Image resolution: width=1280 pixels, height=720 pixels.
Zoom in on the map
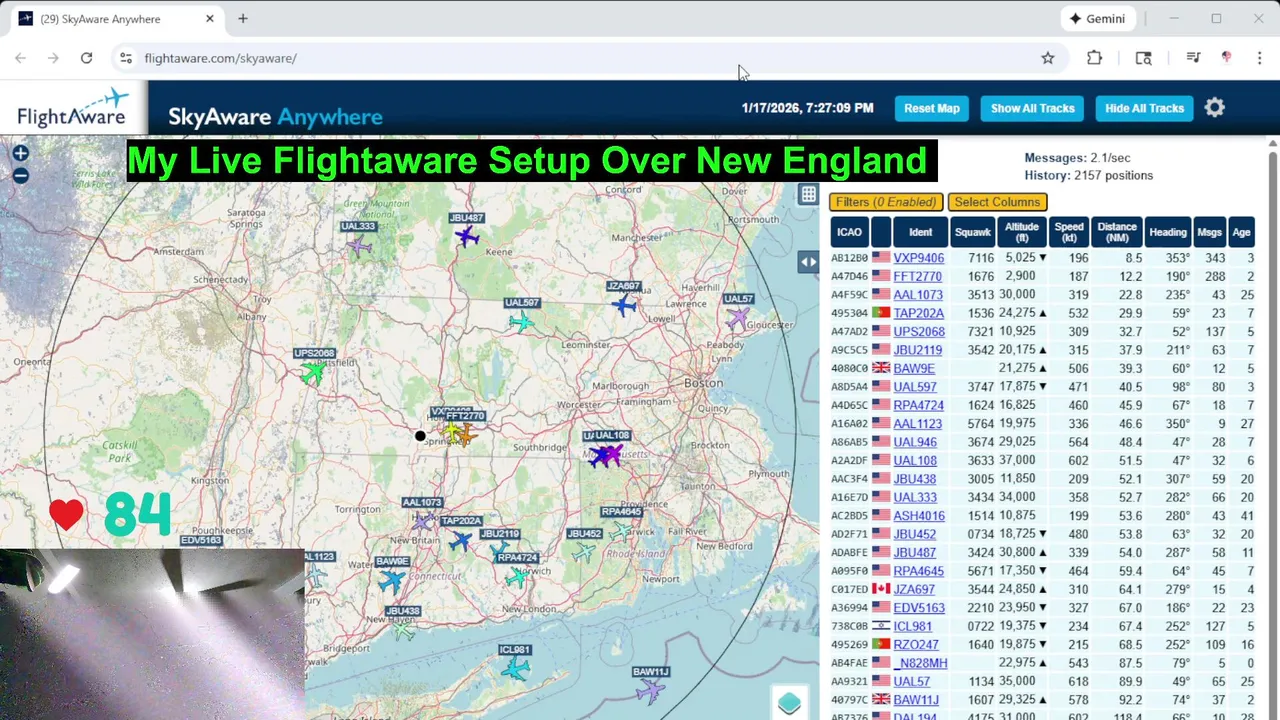(x=20, y=154)
